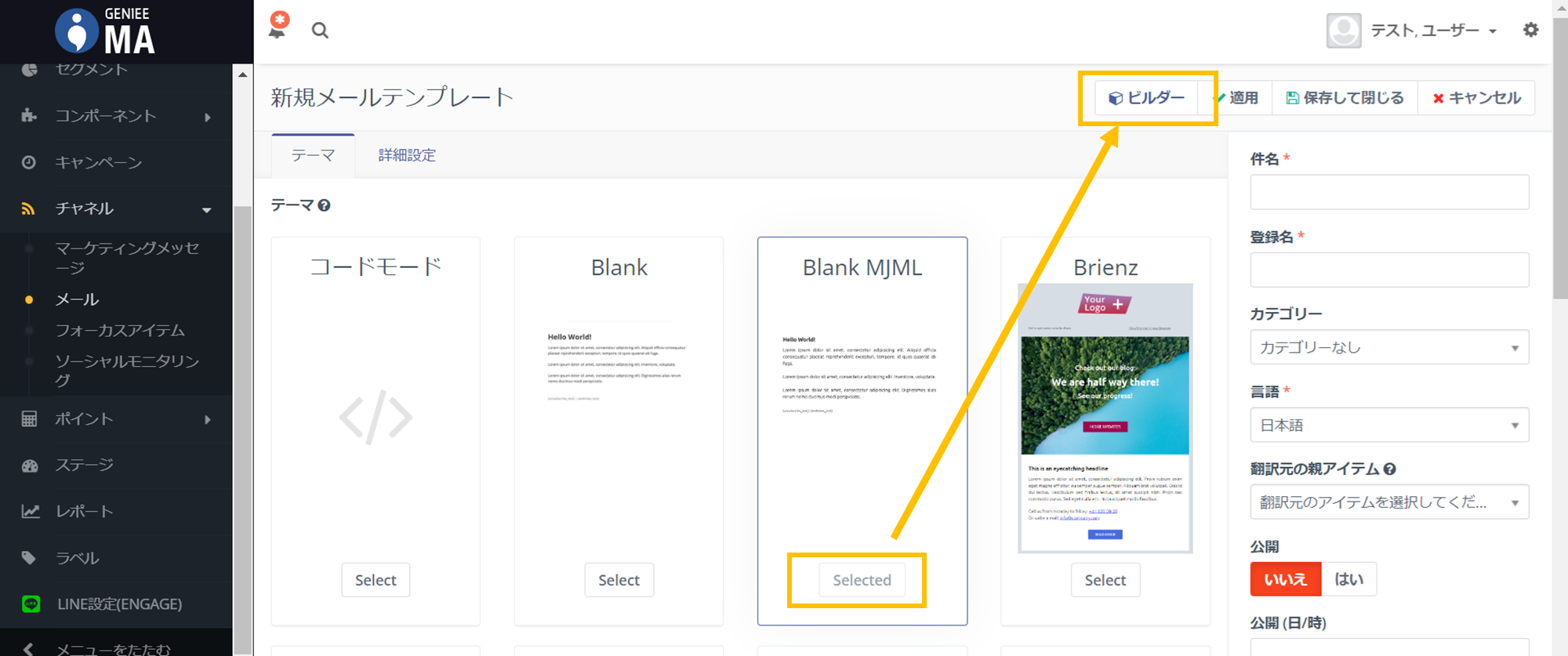Set 公開 to いいえ
Screen dimensions: 1568x656
tap(1286, 579)
